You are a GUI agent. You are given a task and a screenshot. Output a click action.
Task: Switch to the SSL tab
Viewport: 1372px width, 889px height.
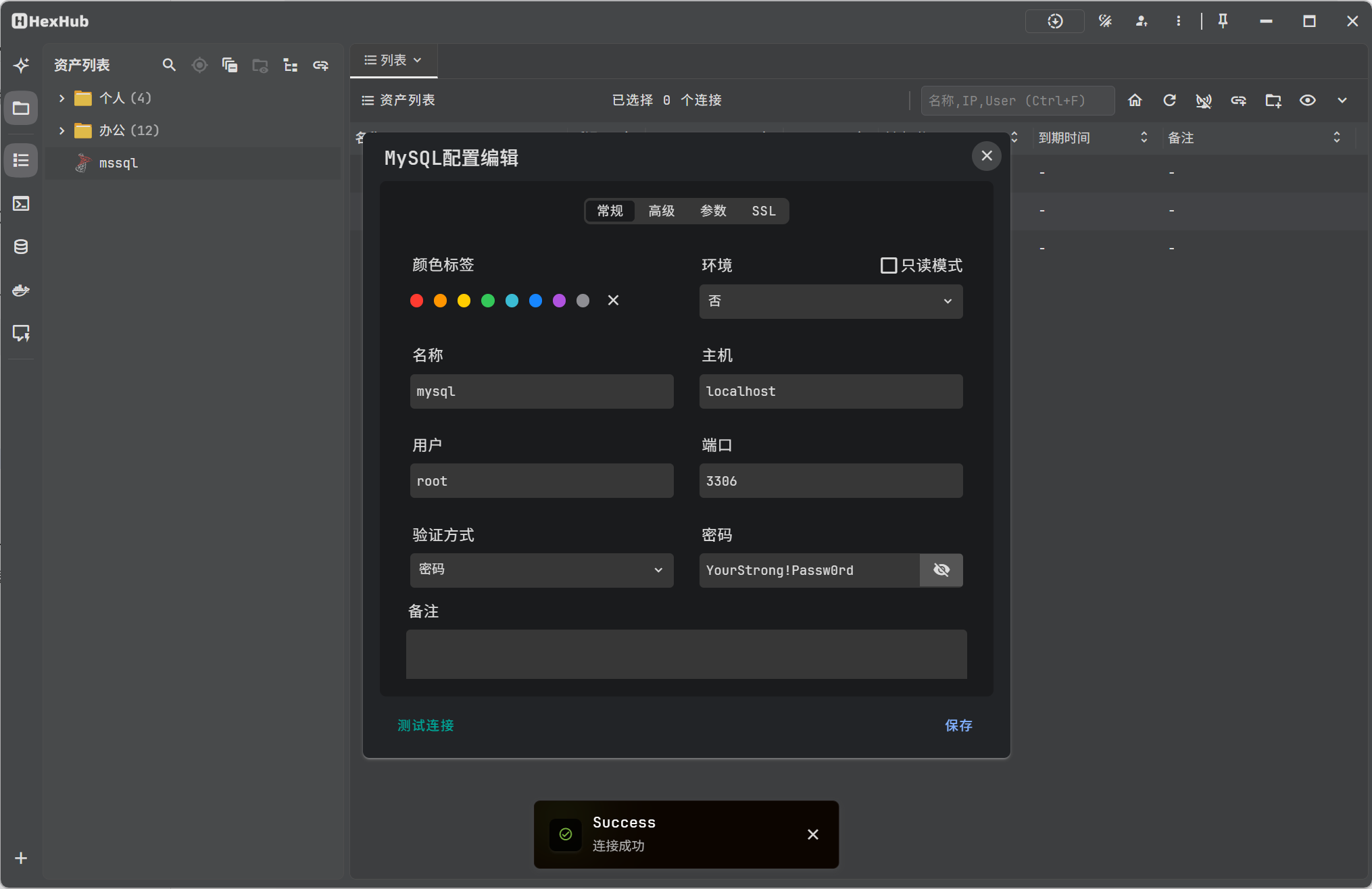pos(764,211)
